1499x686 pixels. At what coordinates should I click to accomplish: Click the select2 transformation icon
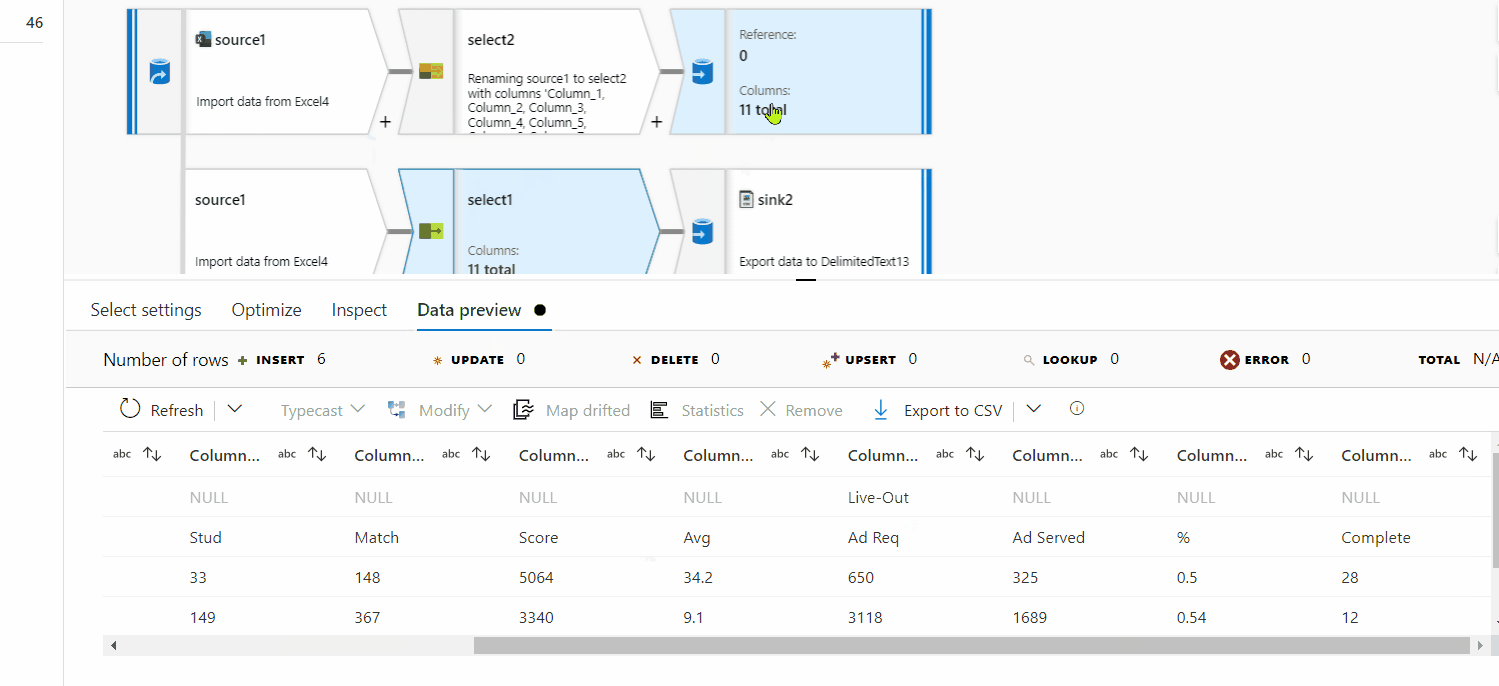[433, 71]
